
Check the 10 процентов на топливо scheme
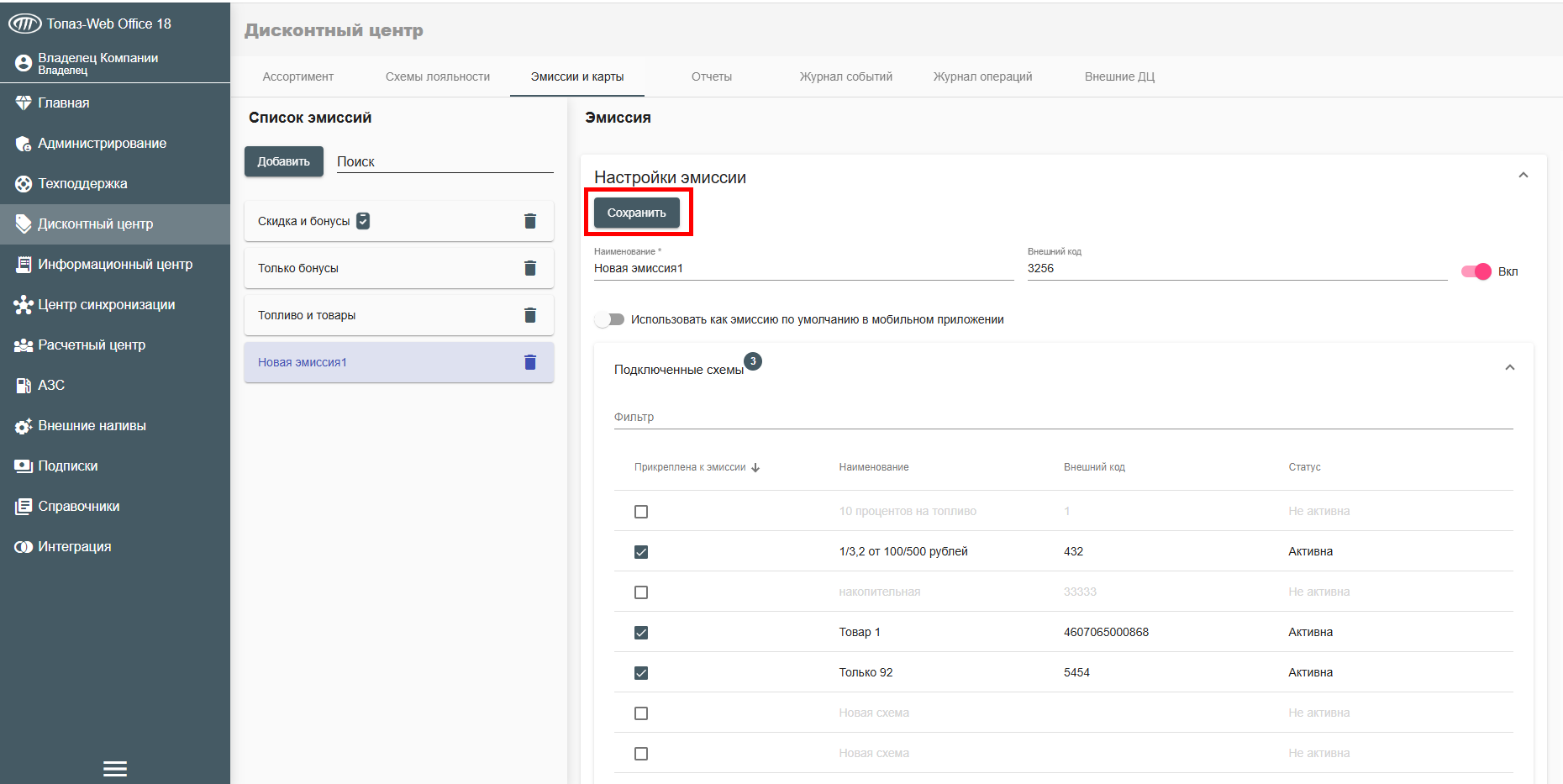tap(641, 512)
